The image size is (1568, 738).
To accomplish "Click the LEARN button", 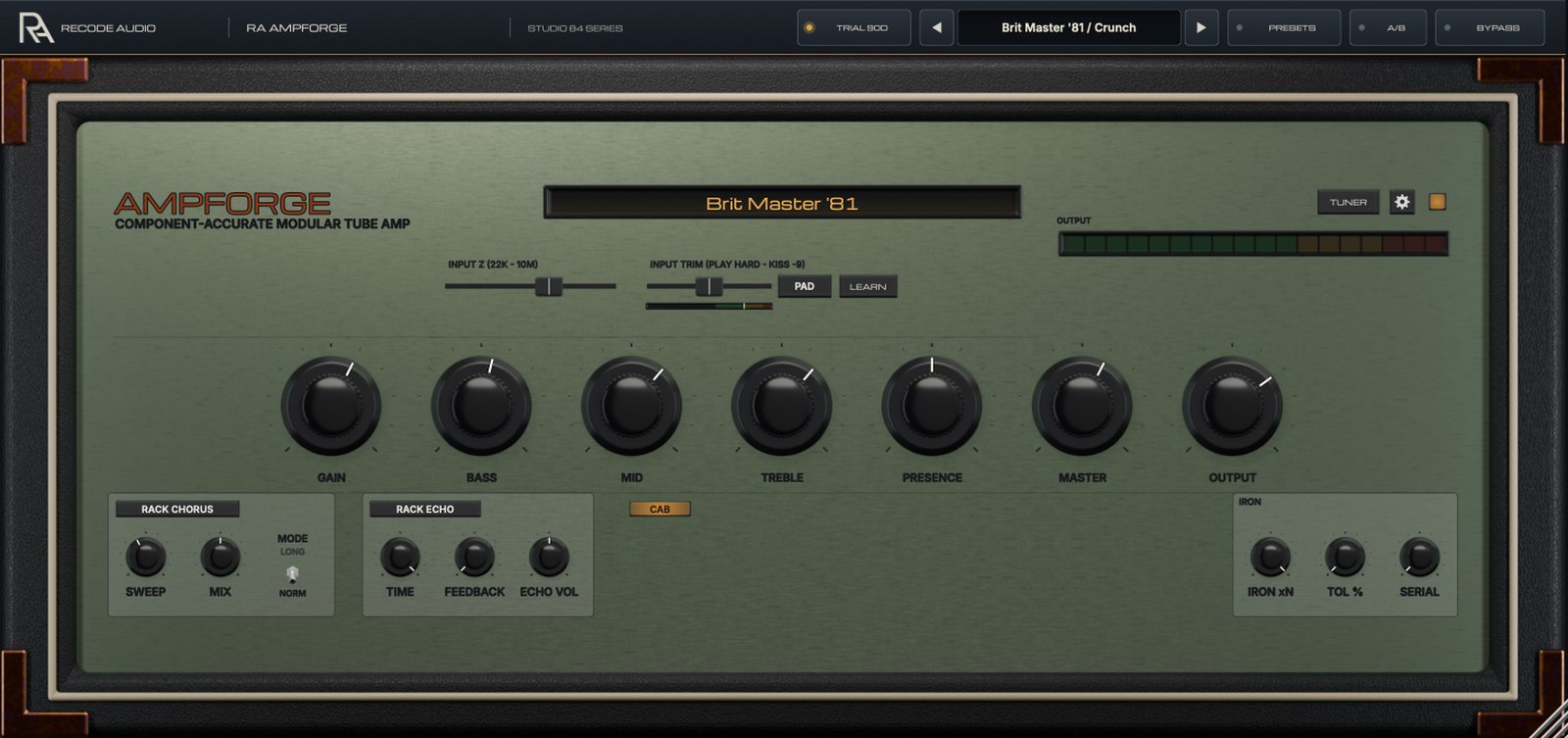I will [868, 286].
